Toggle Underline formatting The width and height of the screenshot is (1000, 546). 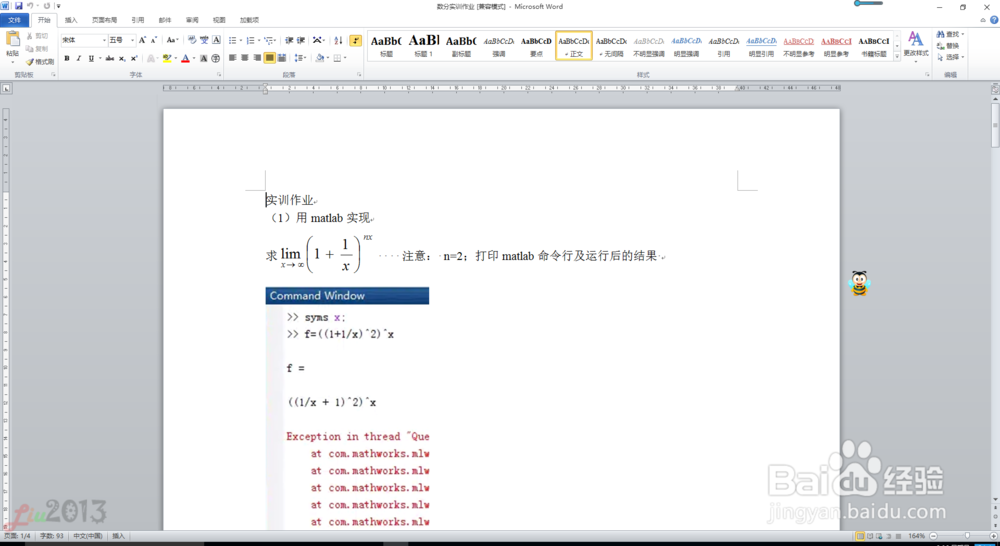coord(91,58)
